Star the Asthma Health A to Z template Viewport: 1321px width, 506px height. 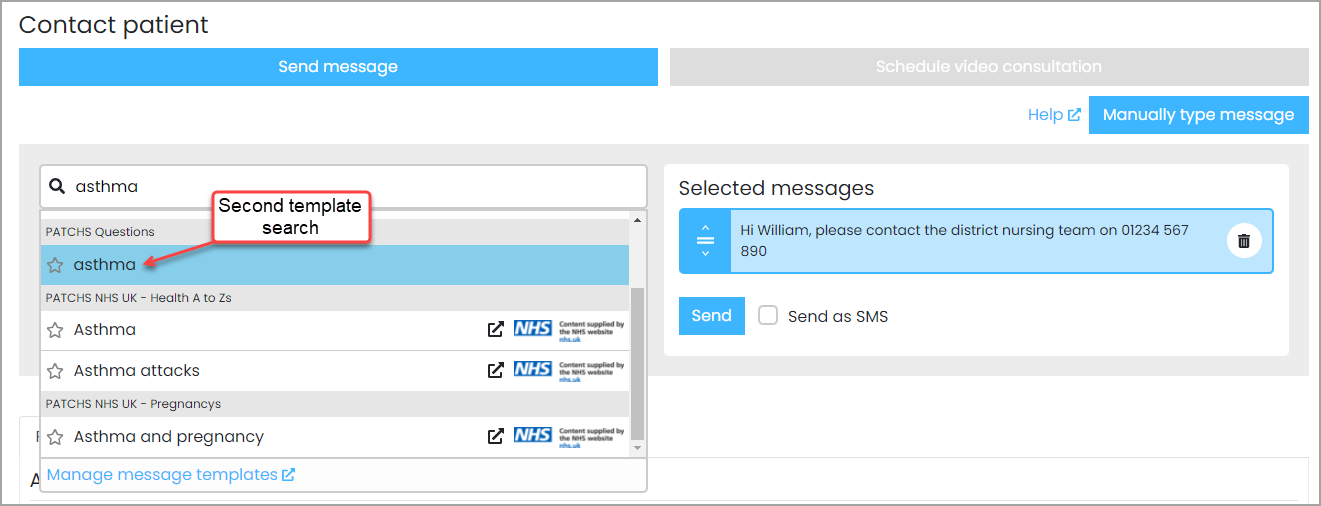[55, 330]
